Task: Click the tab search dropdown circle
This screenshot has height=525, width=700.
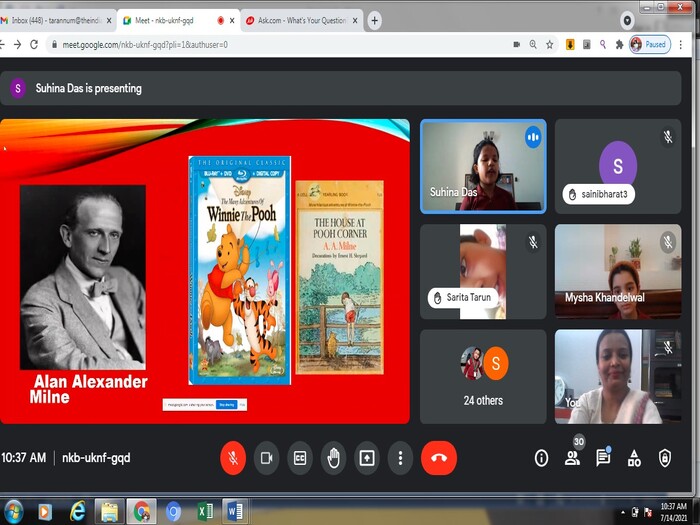Action: point(627,21)
